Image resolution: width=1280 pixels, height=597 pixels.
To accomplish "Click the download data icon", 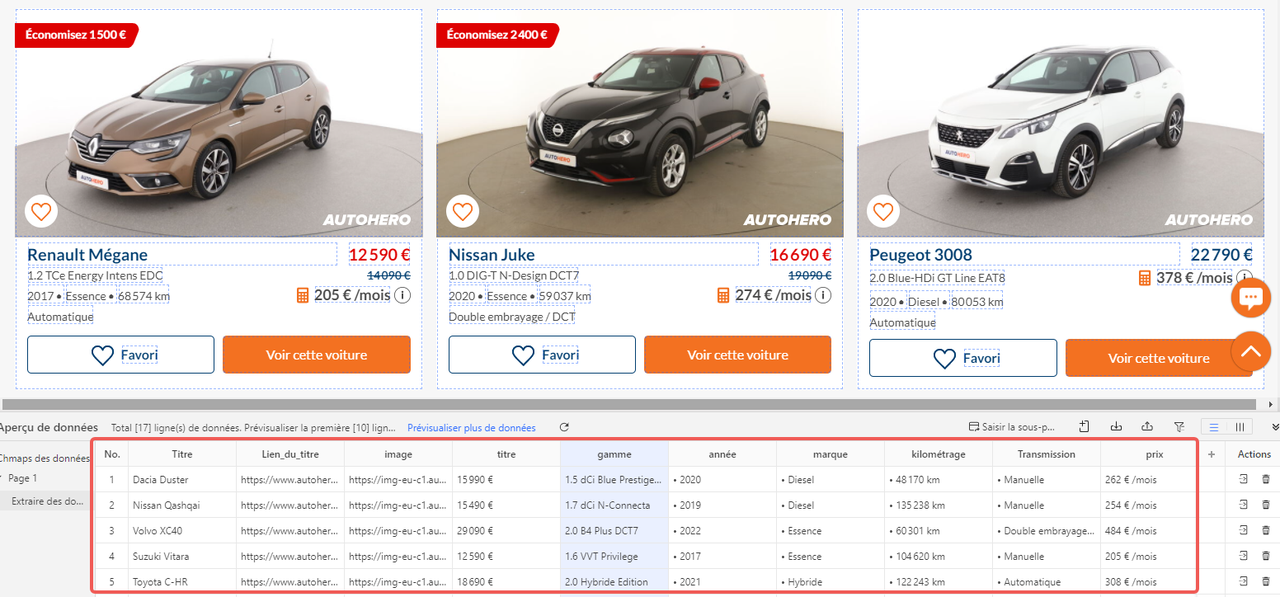I will [x=1117, y=427].
